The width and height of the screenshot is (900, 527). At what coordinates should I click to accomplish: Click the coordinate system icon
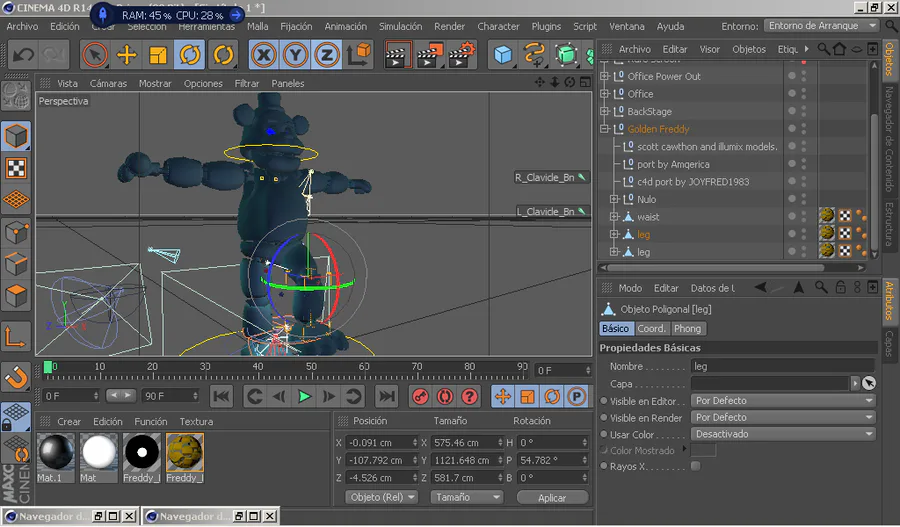pyautogui.click(x=359, y=55)
